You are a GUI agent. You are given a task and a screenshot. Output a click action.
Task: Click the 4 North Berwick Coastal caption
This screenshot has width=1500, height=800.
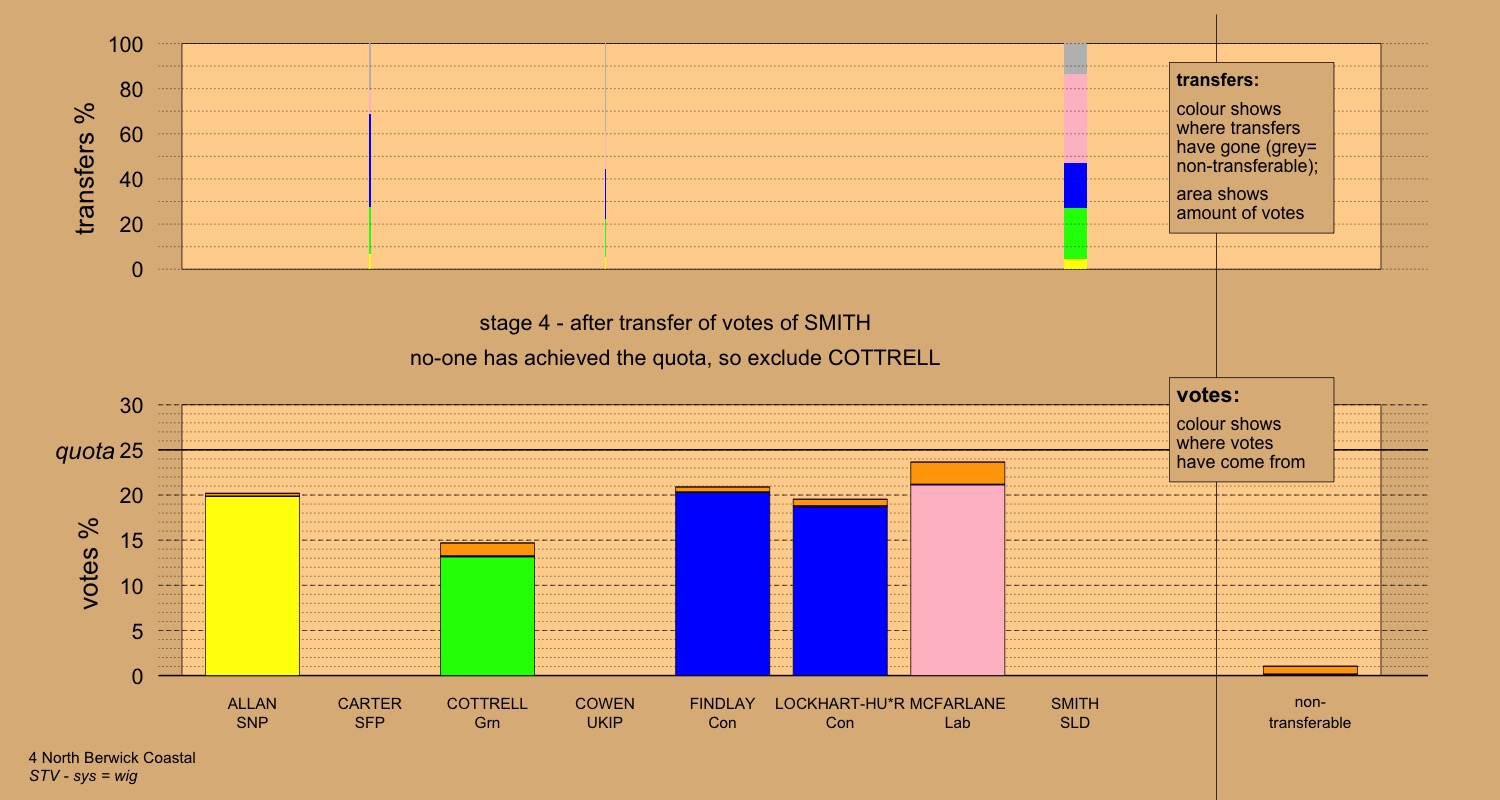click(111, 758)
